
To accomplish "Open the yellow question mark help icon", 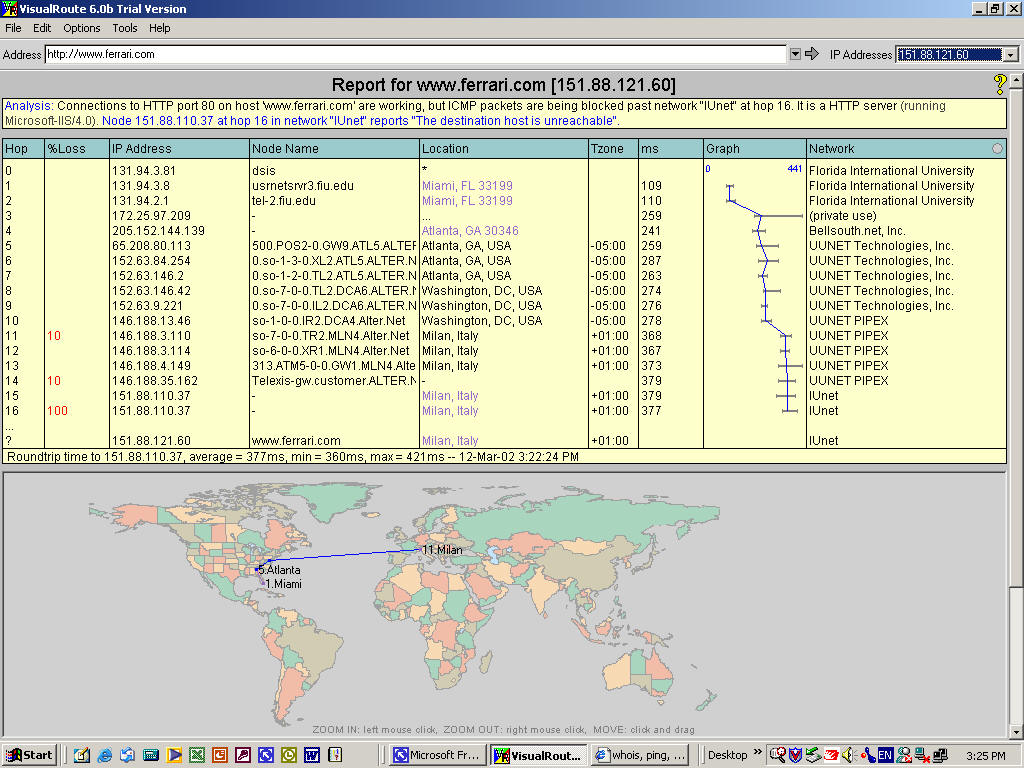I will click(x=999, y=84).
